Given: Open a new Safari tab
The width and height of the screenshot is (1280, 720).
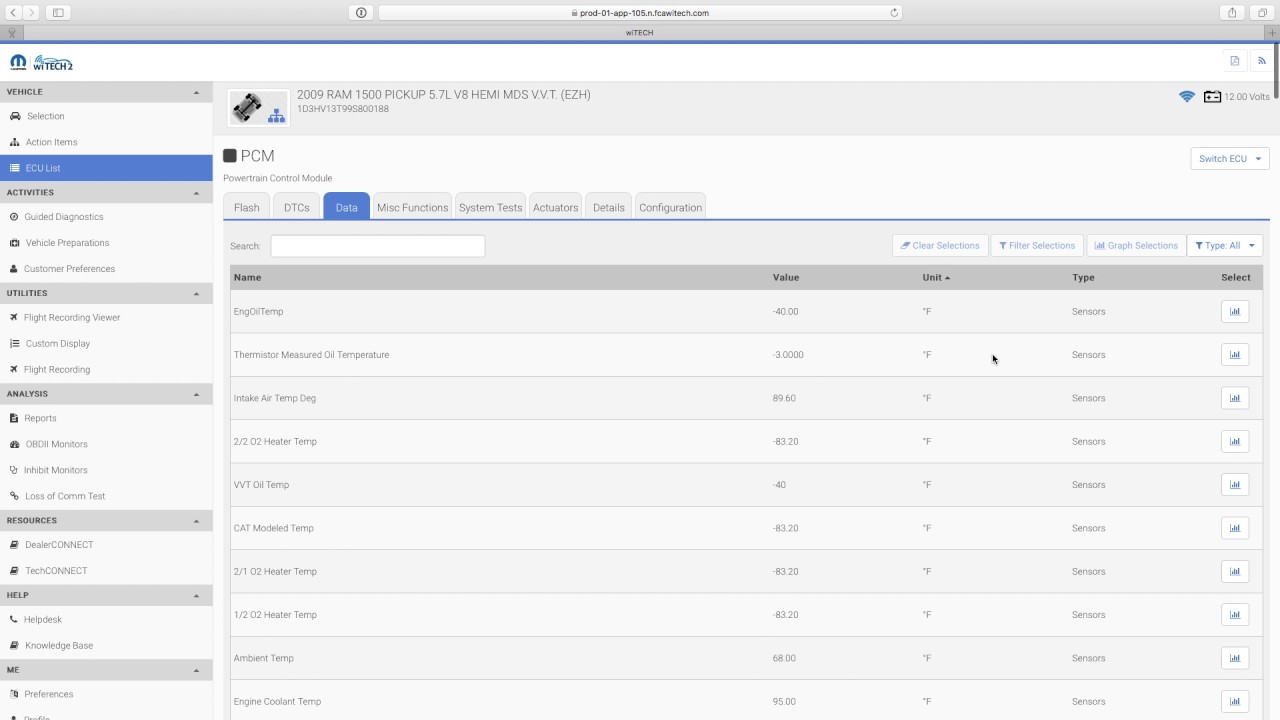Looking at the screenshot, I should pos(1272,33).
